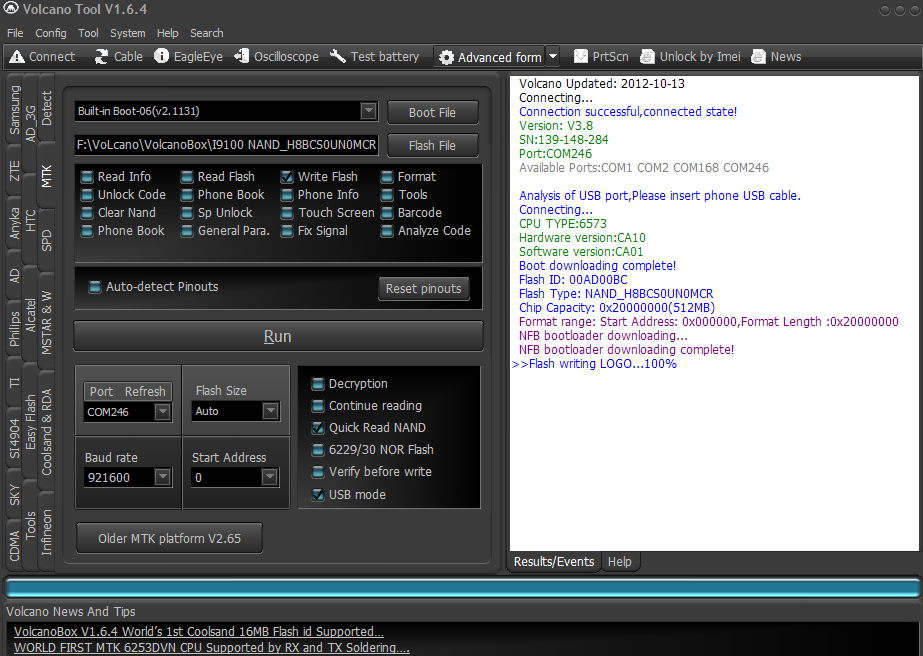Enable the Verify before write checkbox
Viewport: 923px width, 656px height.
click(x=318, y=472)
